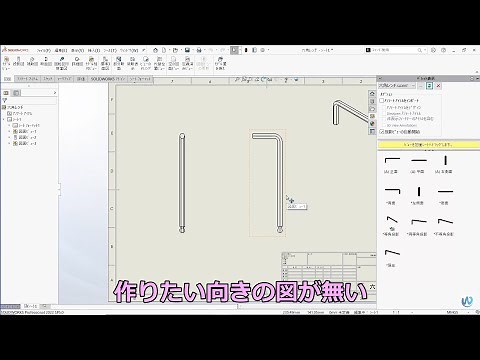Click the Standard 3 View ribbon icon
The width and height of the screenshot is (480, 360).
(105, 63)
